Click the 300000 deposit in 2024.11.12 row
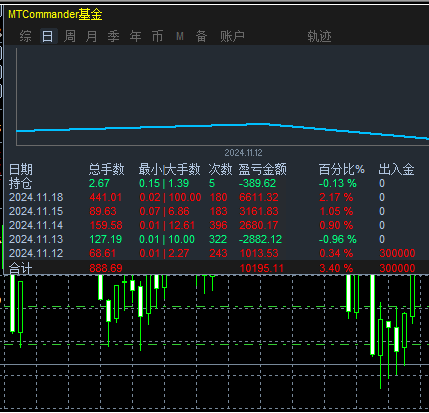This screenshot has width=429, height=413. 397,253
